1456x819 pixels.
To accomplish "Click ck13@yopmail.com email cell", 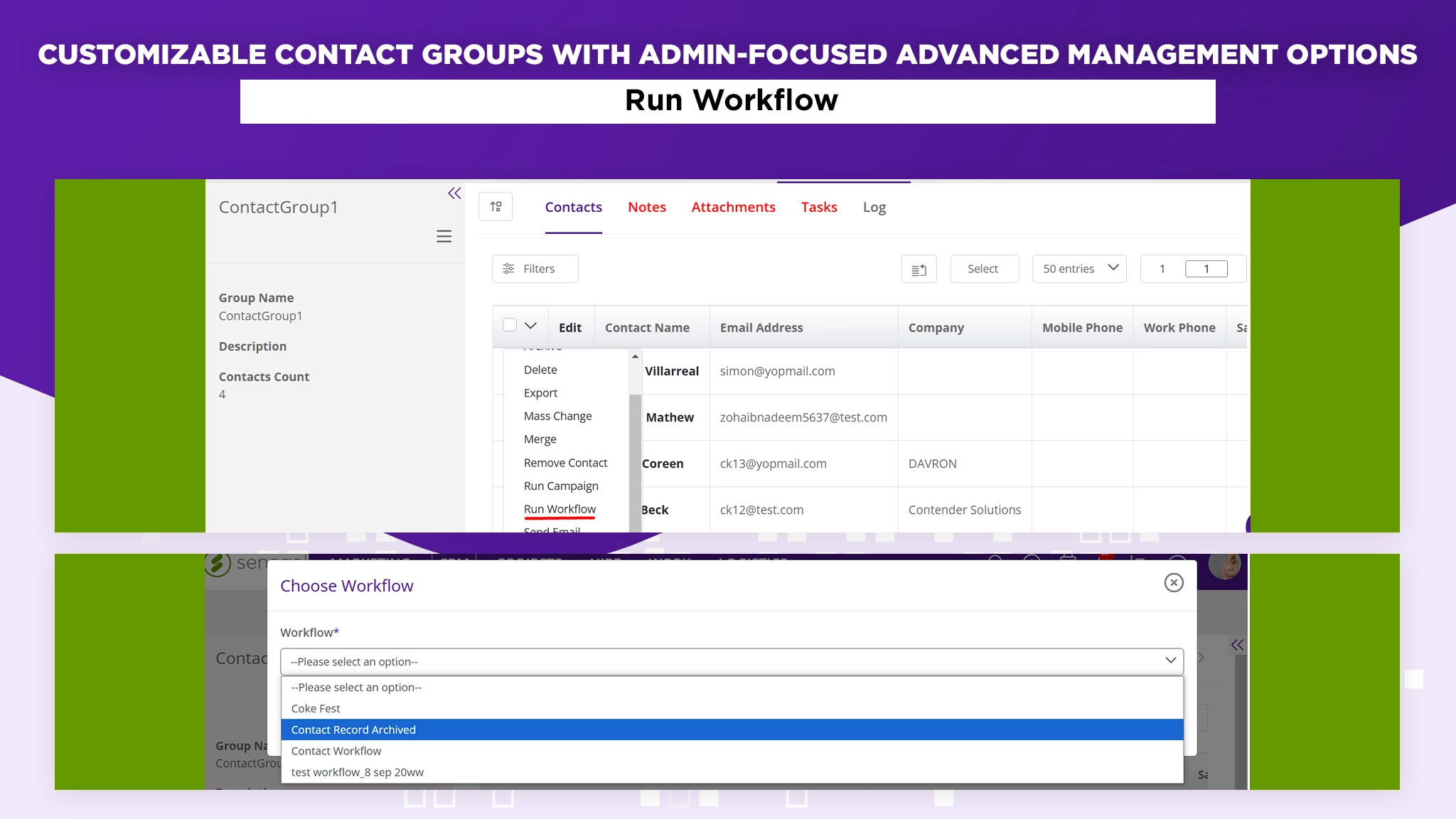I will pyautogui.click(x=773, y=464).
